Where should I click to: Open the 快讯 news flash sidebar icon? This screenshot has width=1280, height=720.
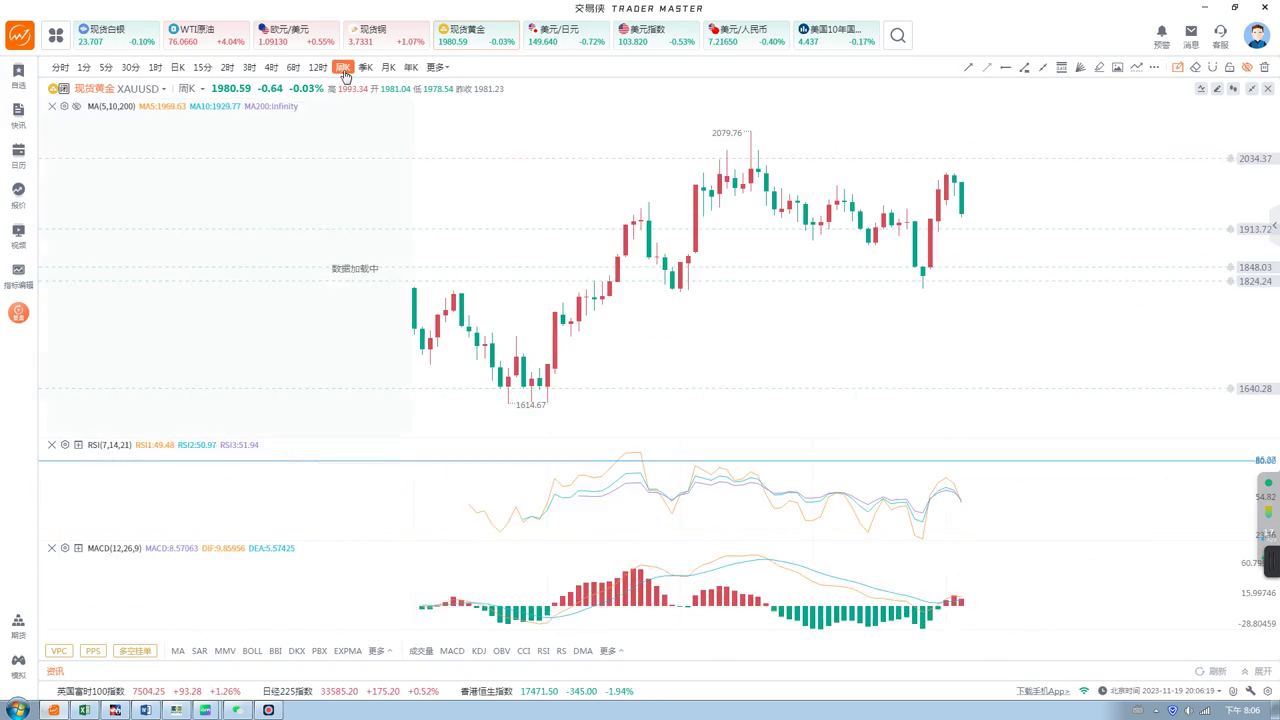(x=18, y=116)
